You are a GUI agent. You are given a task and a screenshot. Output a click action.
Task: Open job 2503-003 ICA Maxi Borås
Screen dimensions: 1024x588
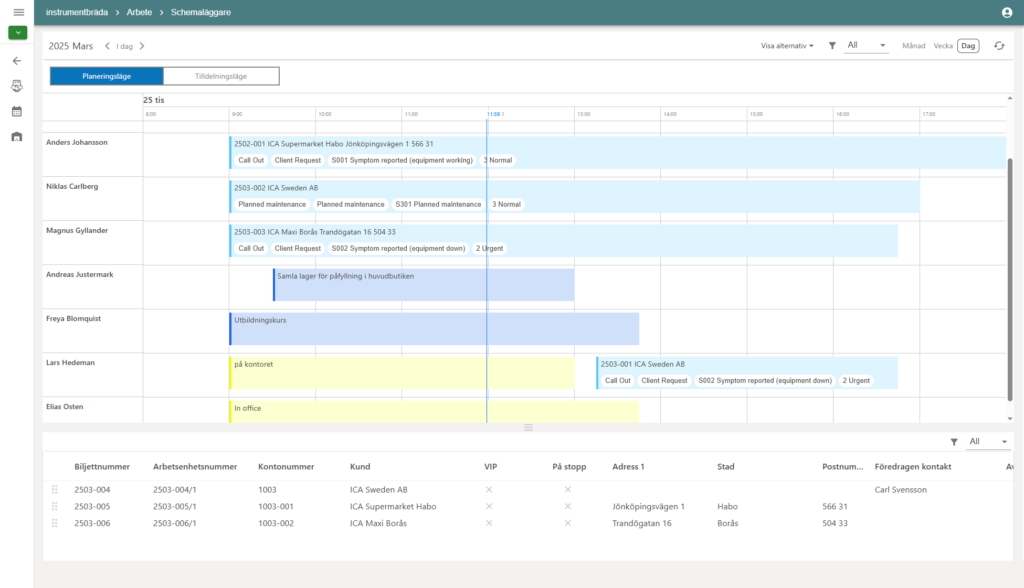564,240
